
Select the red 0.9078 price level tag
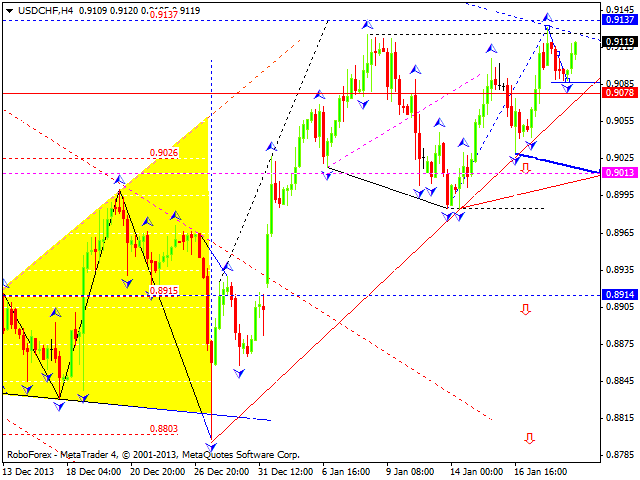tap(620, 93)
